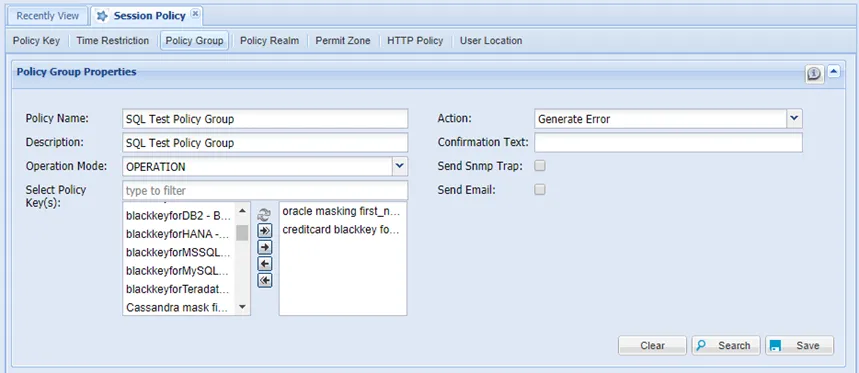Open the HTTP Policy section
Screen dimensions: 859x373
[415, 41]
